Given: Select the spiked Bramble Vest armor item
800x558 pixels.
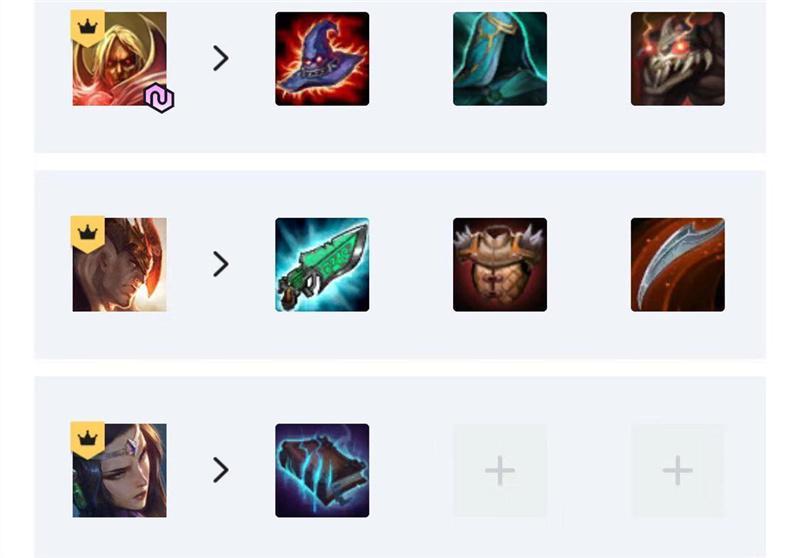Looking at the screenshot, I should pyautogui.click(x=500, y=265).
